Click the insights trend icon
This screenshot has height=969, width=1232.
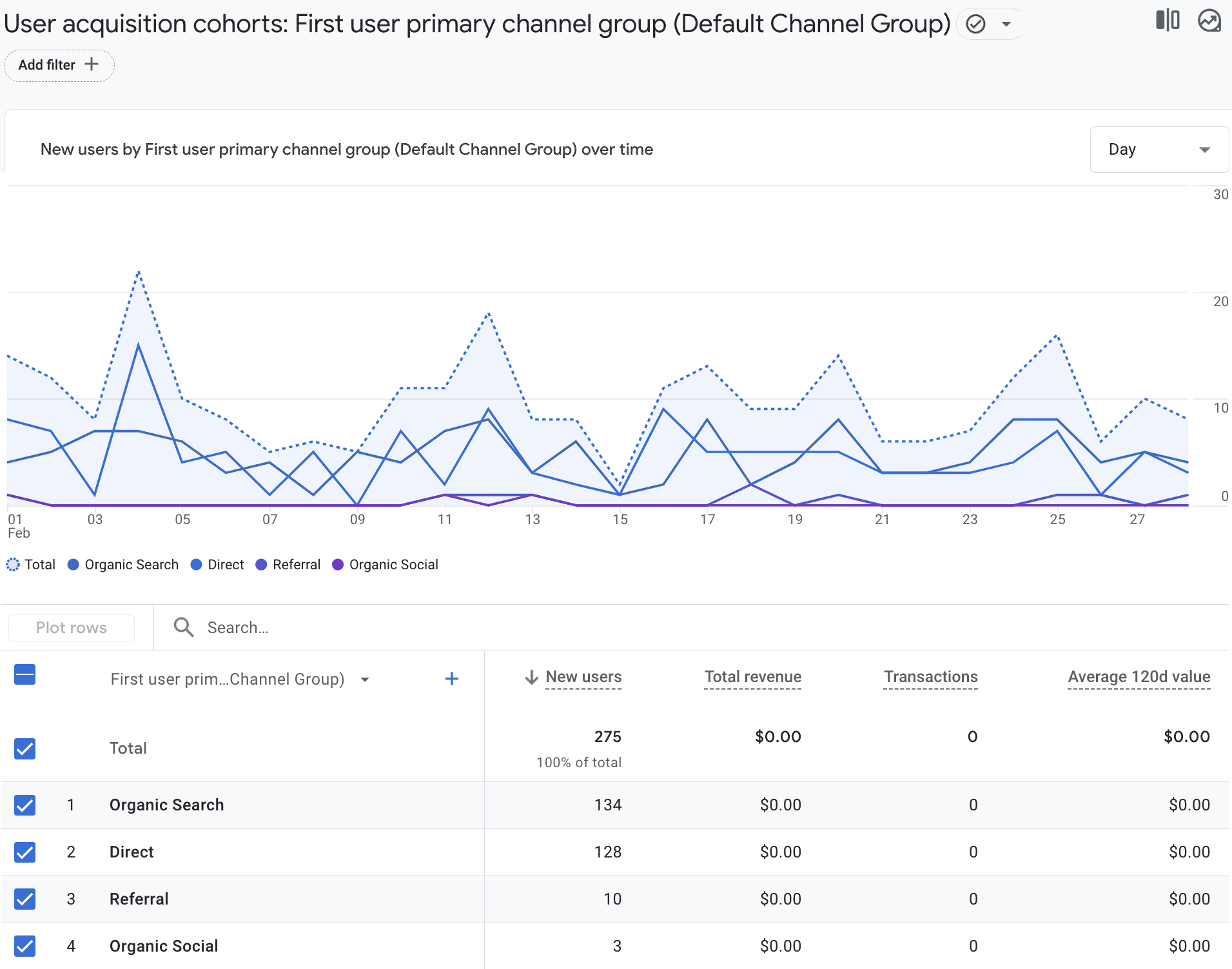pyautogui.click(x=1209, y=21)
